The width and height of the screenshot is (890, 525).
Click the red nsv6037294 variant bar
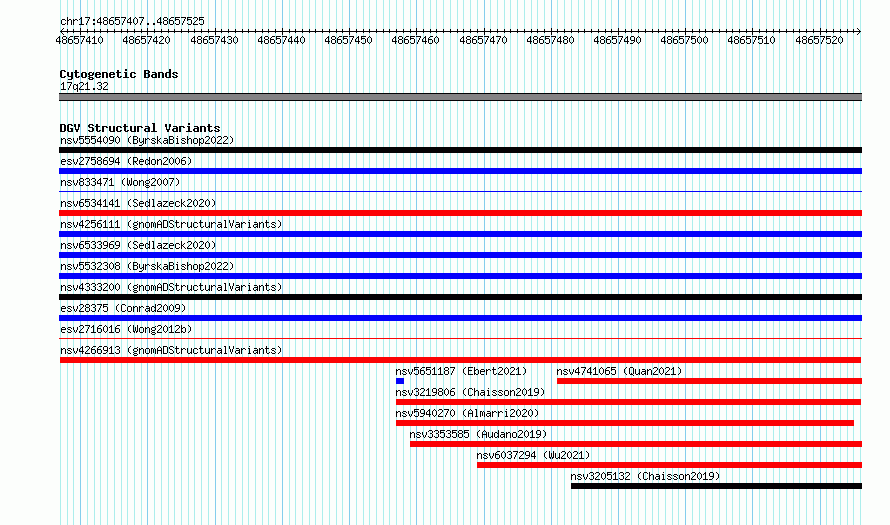tap(669, 465)
